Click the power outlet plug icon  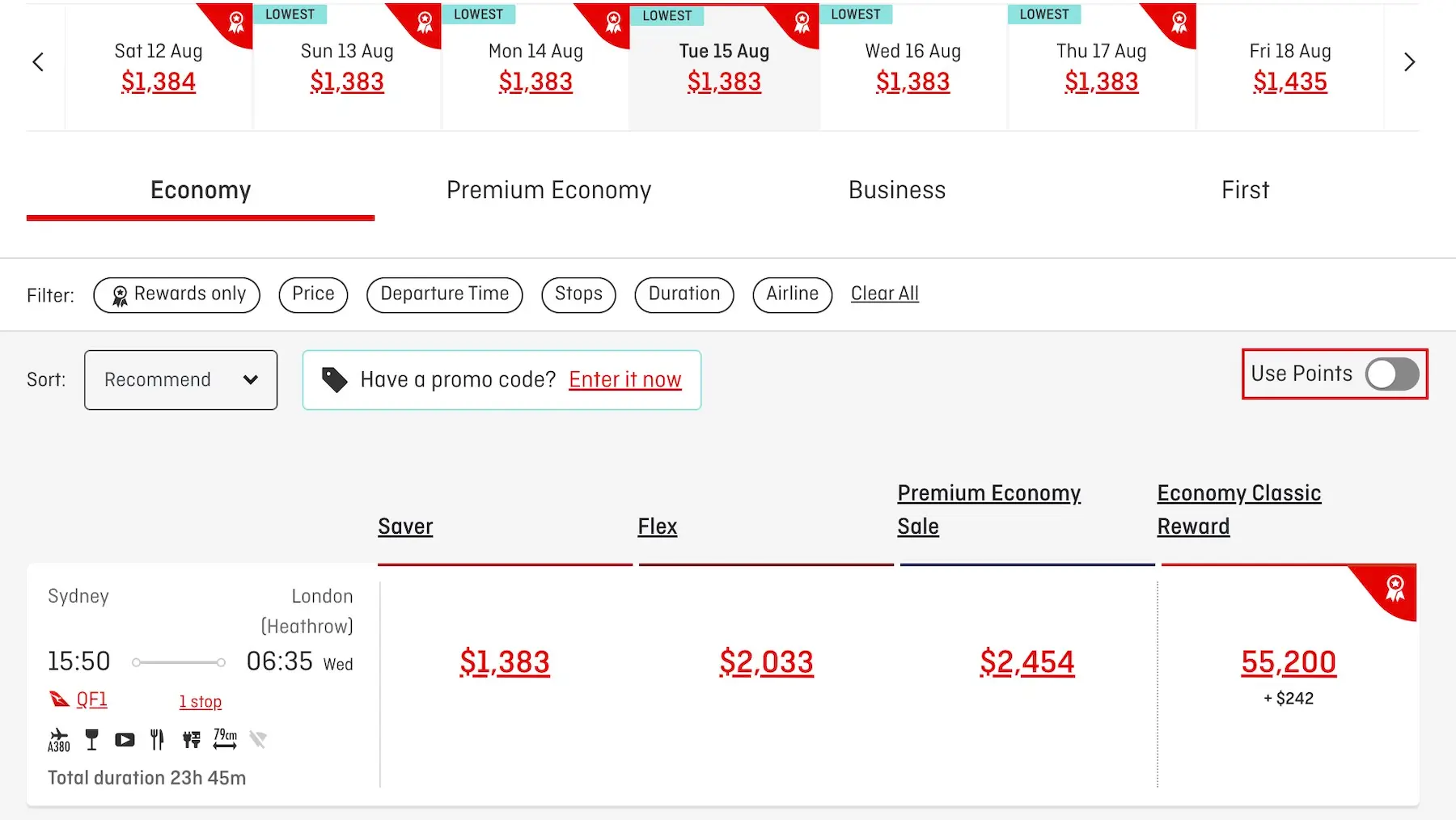(x=191, y=739)
